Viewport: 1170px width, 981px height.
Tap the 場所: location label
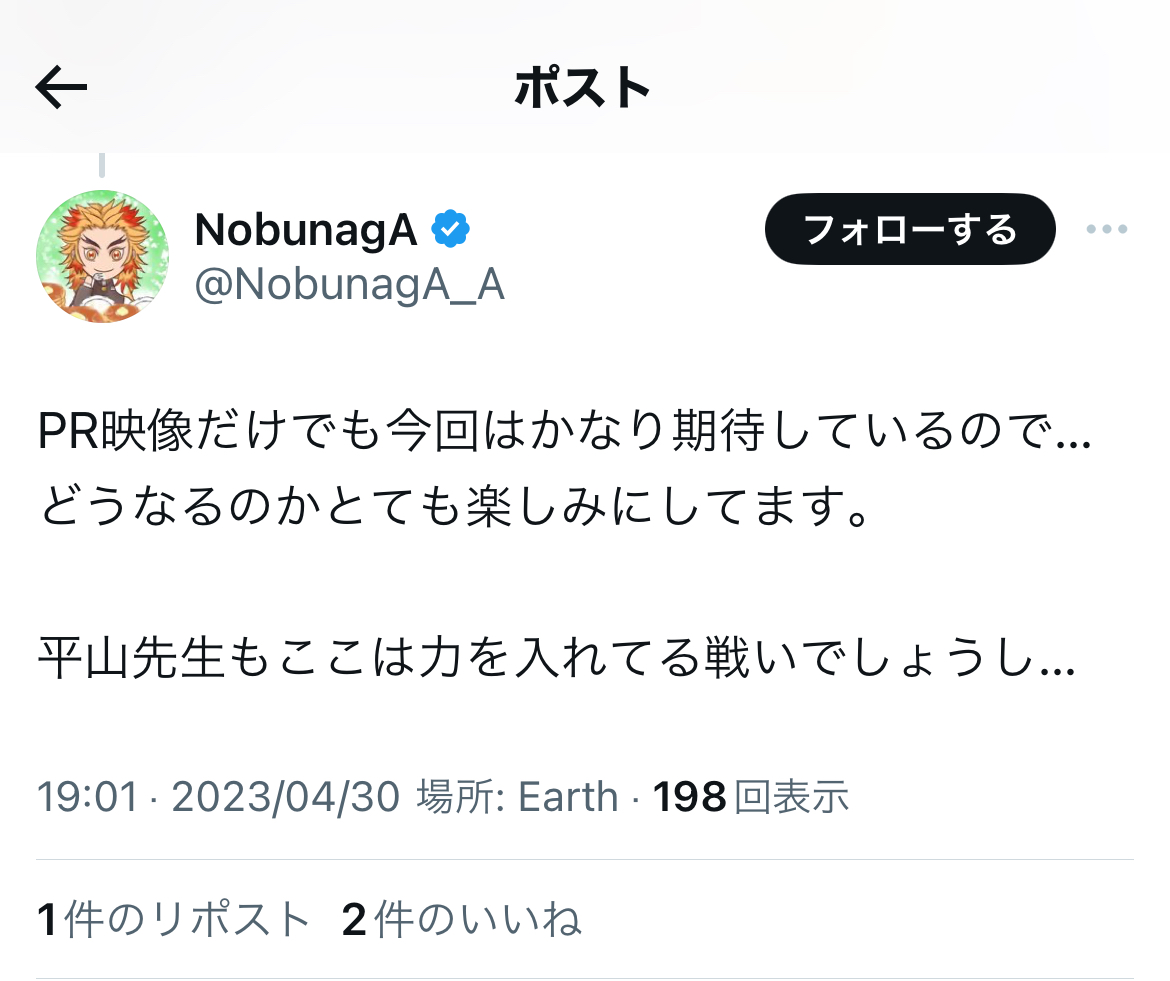460,797
